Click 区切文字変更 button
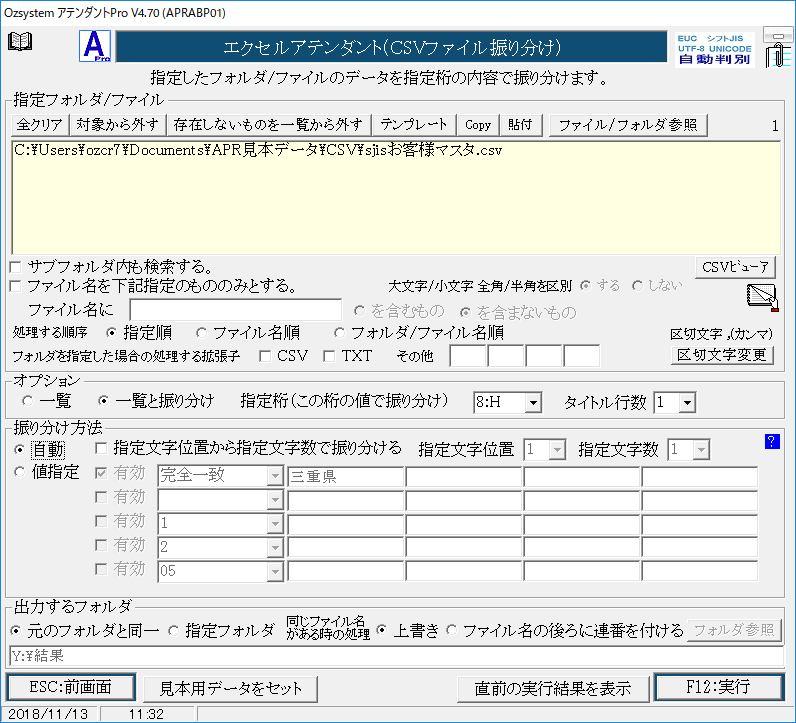This screenshot has height=723, width=796. (722, 355)
